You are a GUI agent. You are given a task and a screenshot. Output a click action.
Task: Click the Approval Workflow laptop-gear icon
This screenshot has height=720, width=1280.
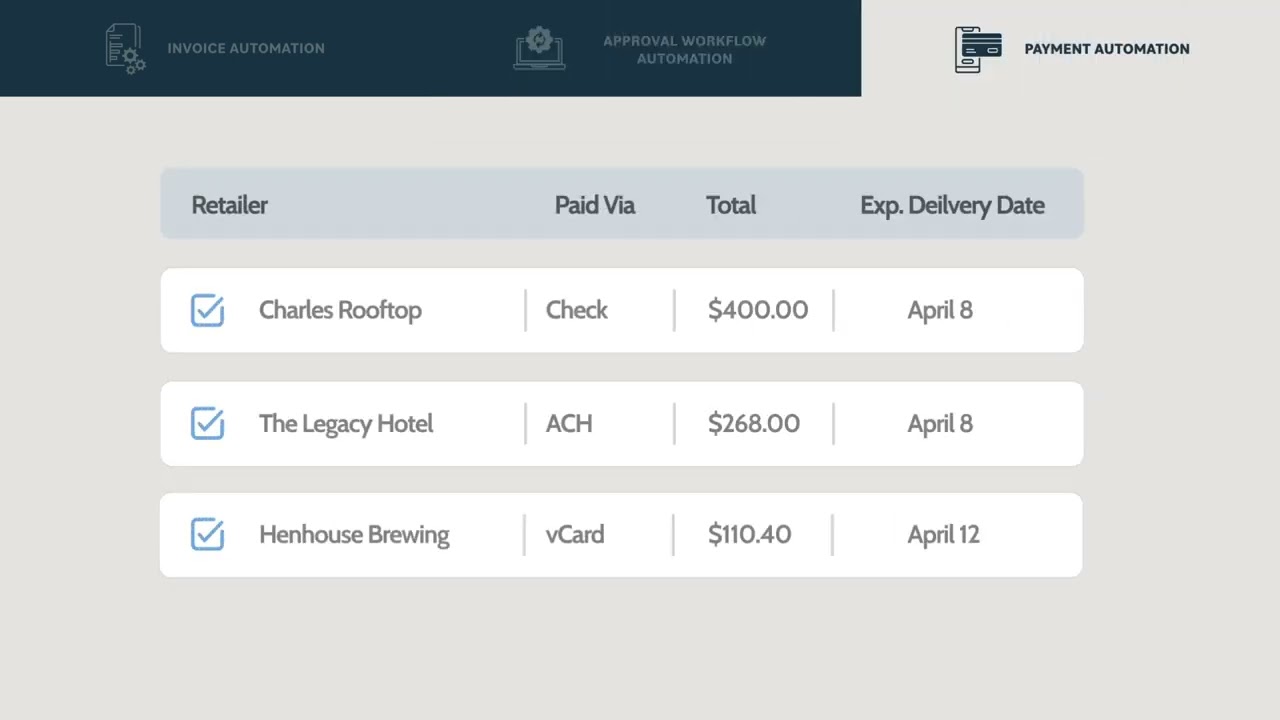coord(539,48)
